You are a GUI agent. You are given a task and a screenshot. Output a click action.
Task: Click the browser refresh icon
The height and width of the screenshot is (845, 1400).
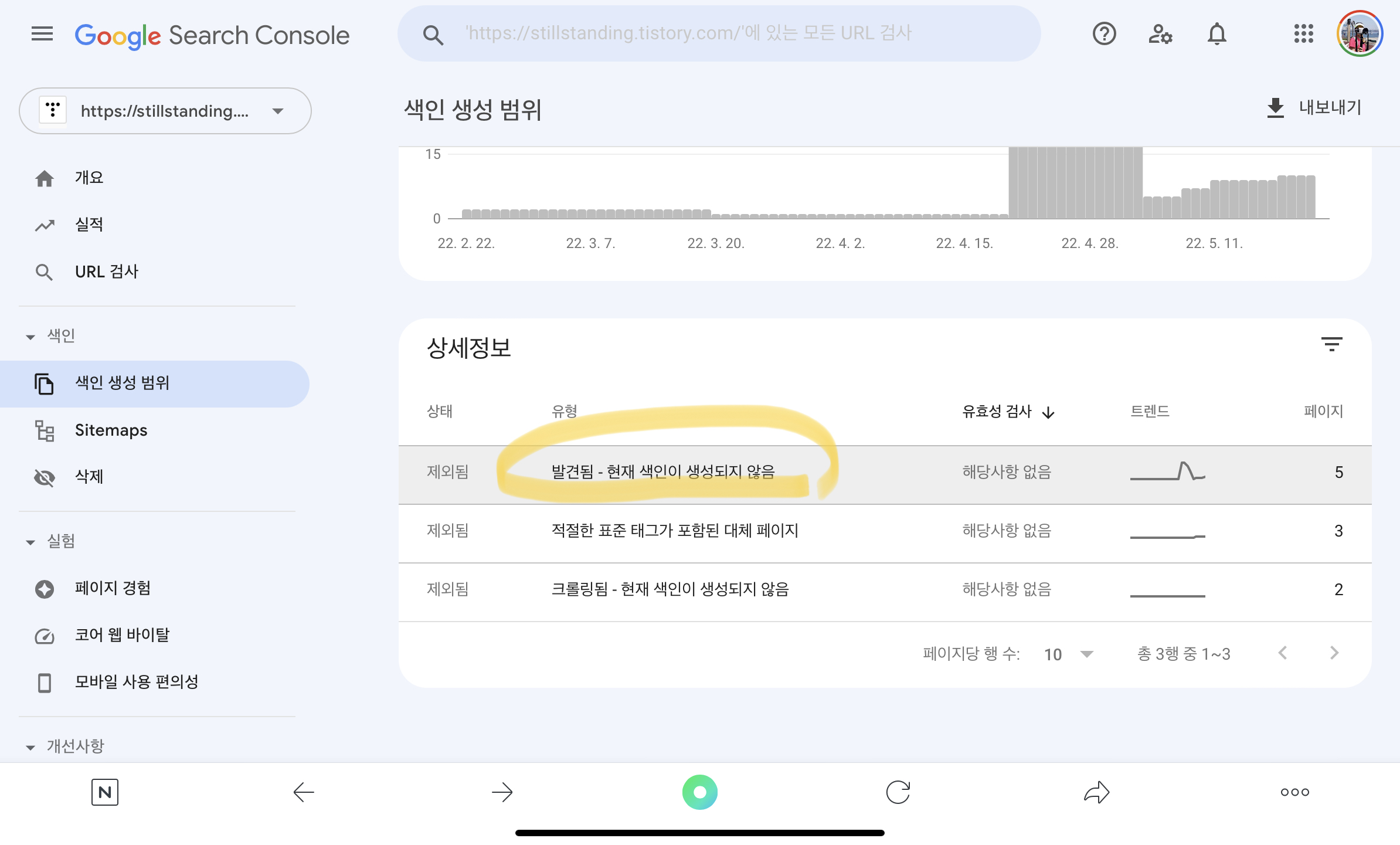[x=898, y=792]
